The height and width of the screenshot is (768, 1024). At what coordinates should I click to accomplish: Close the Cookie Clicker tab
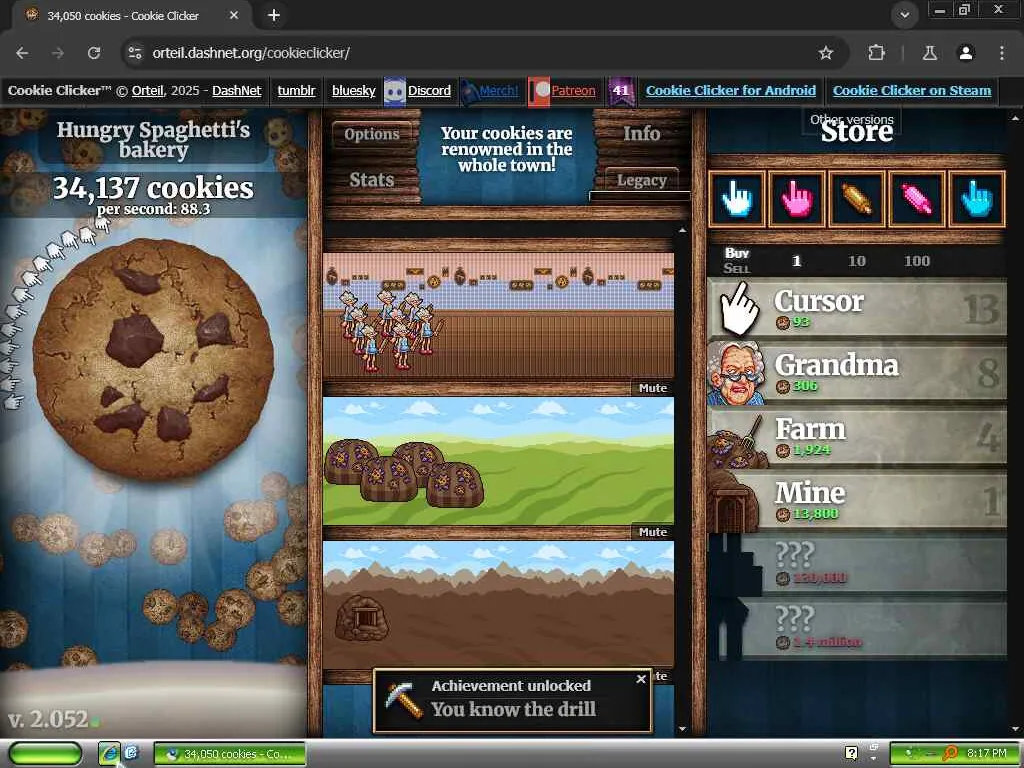(x=234, y=15)
